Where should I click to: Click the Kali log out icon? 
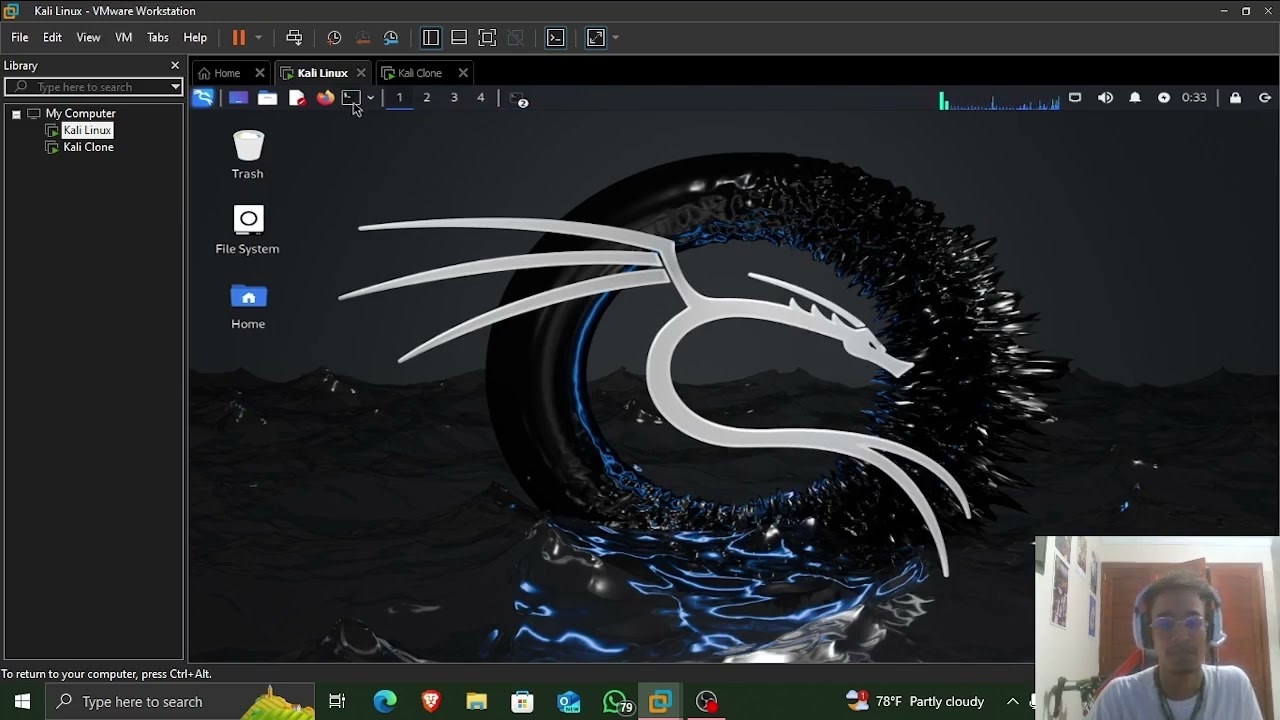(1265, 98)
